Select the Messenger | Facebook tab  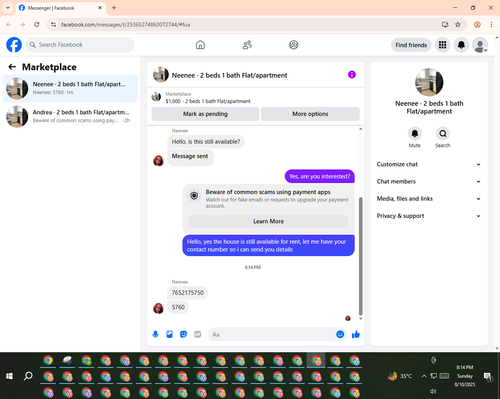pyautogui.click(x=61, y=8)
